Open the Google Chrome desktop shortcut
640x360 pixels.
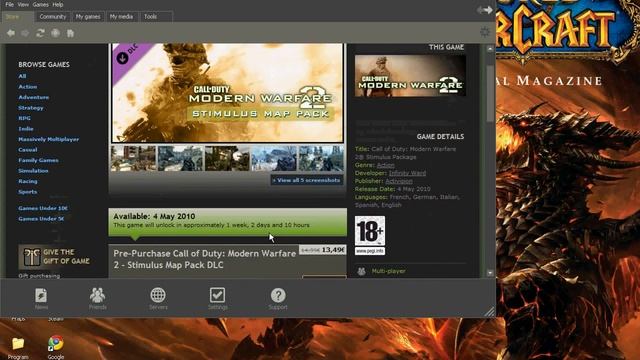[56, 347]
